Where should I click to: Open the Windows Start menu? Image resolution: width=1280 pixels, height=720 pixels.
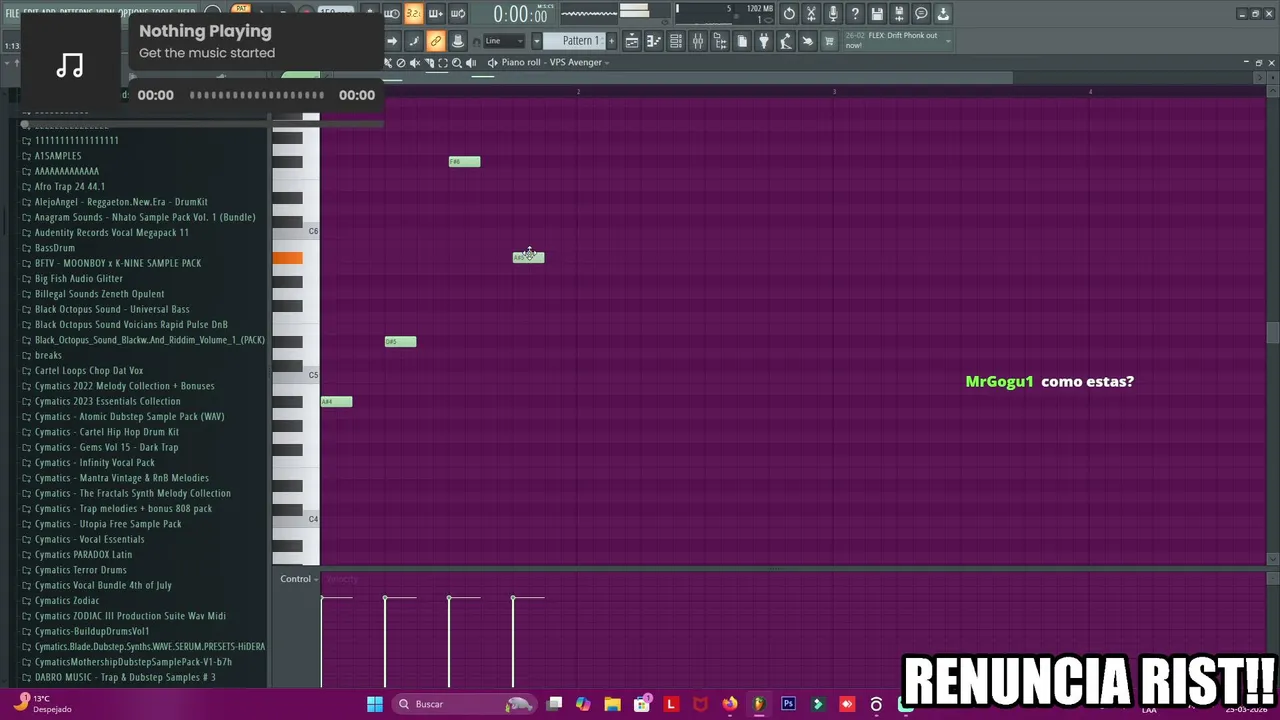click(x=375, y=704)
